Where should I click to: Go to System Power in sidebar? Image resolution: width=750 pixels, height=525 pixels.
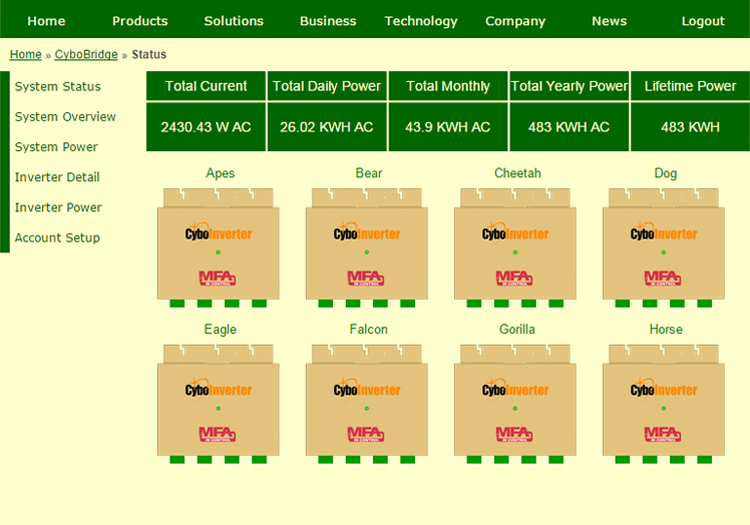pyautogui.click(x=56, y=147)
